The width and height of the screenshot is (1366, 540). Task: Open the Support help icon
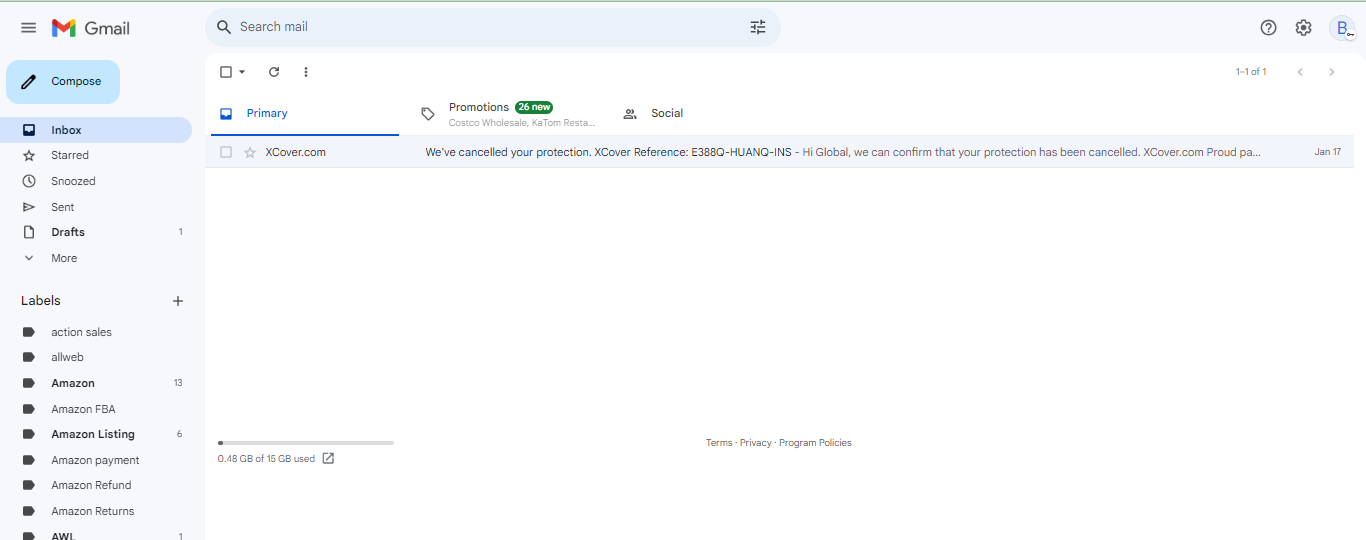click(x=1268, y=28)
